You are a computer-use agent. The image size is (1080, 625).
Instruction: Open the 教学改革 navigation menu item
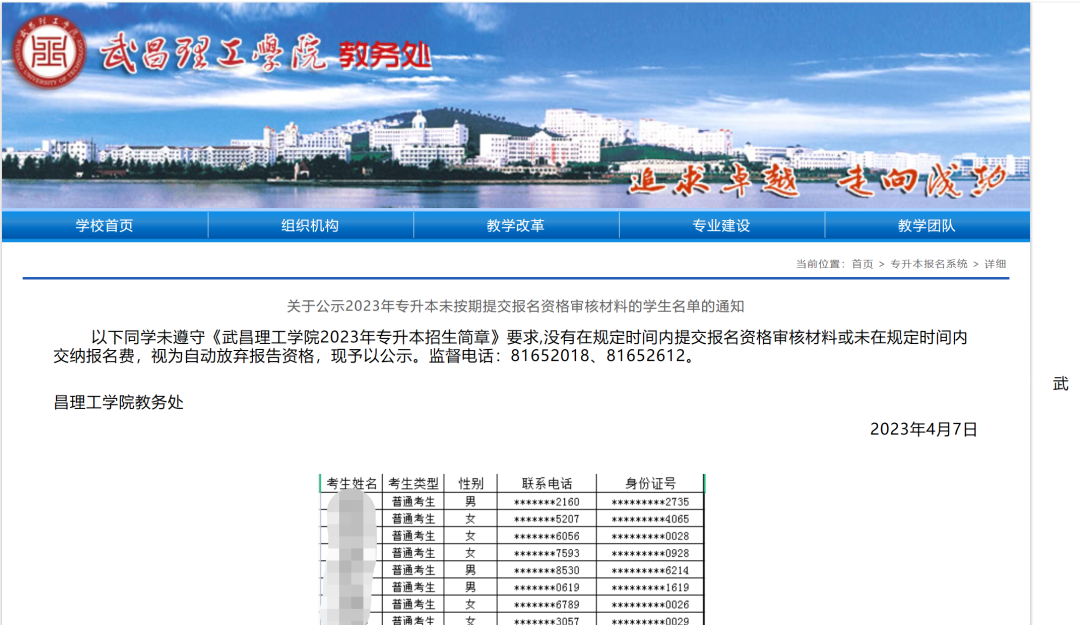516,225
